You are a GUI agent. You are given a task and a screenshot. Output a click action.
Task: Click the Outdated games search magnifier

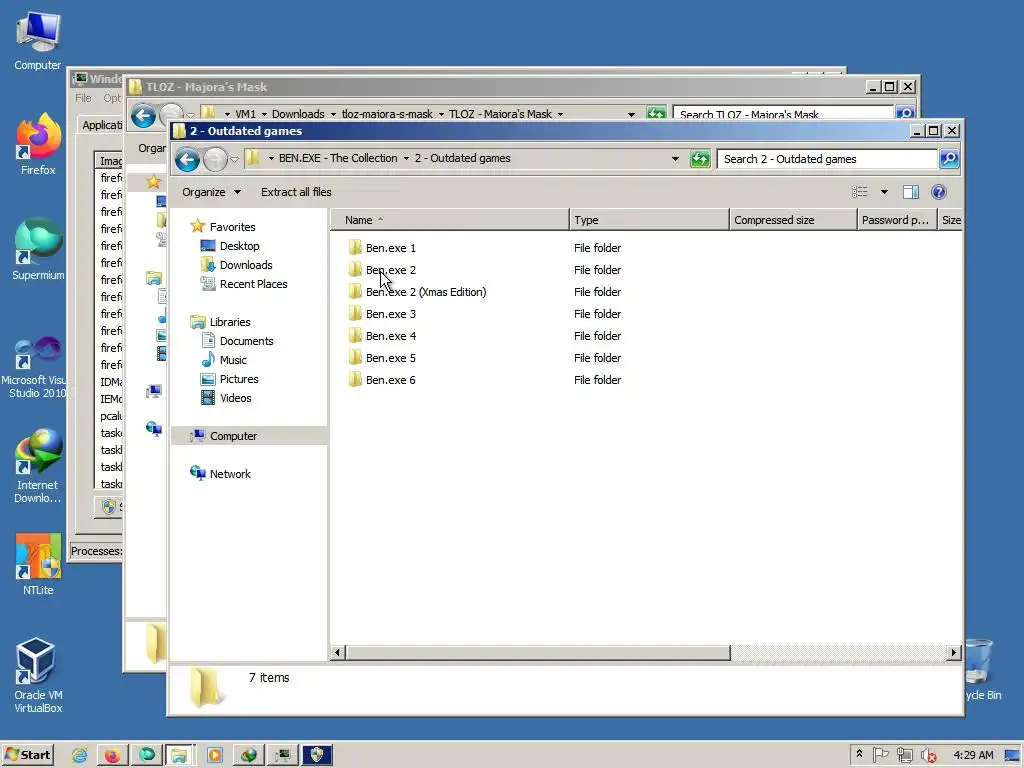pos(949,159)
